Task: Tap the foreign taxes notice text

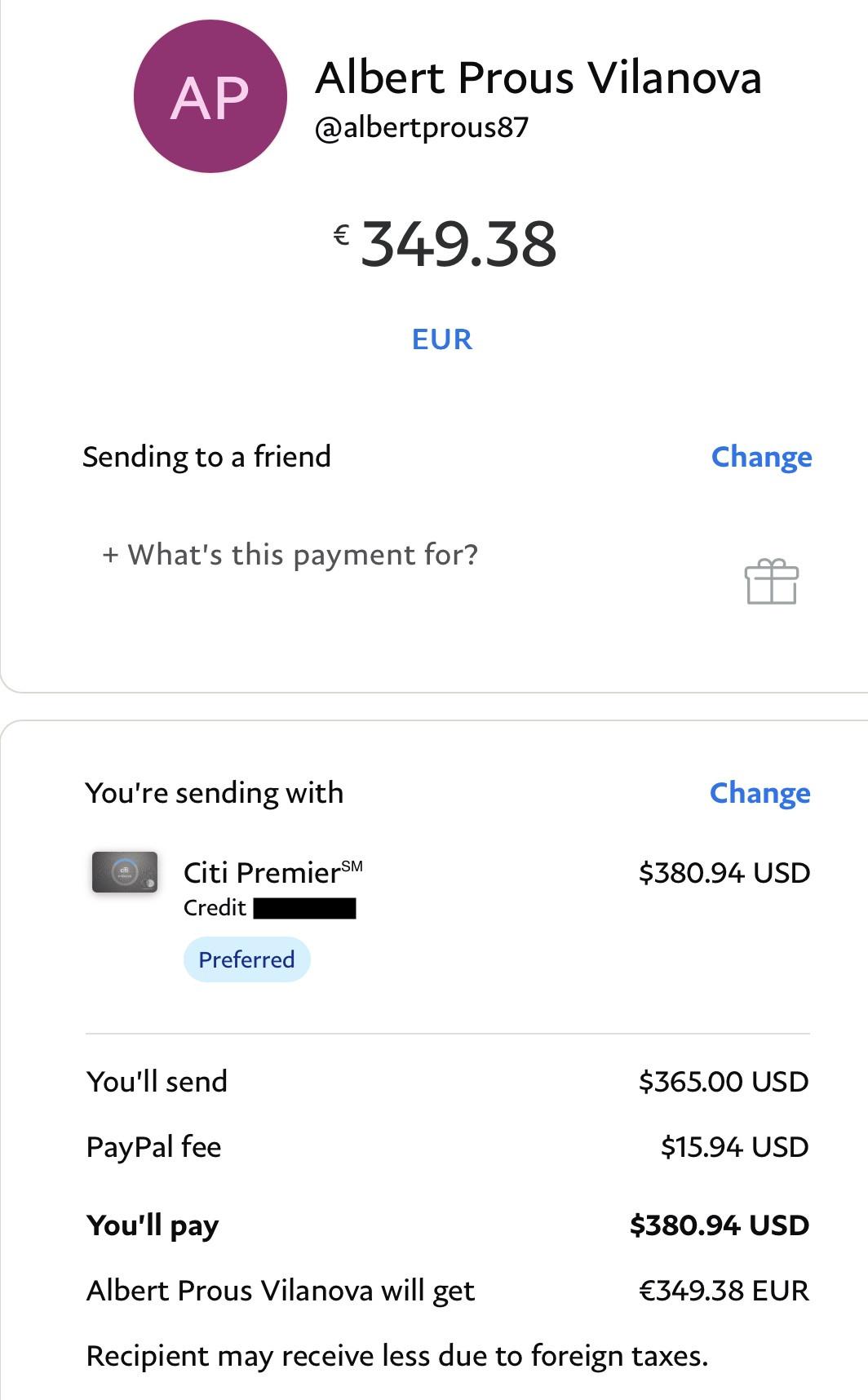Action: coord(397,1356)
